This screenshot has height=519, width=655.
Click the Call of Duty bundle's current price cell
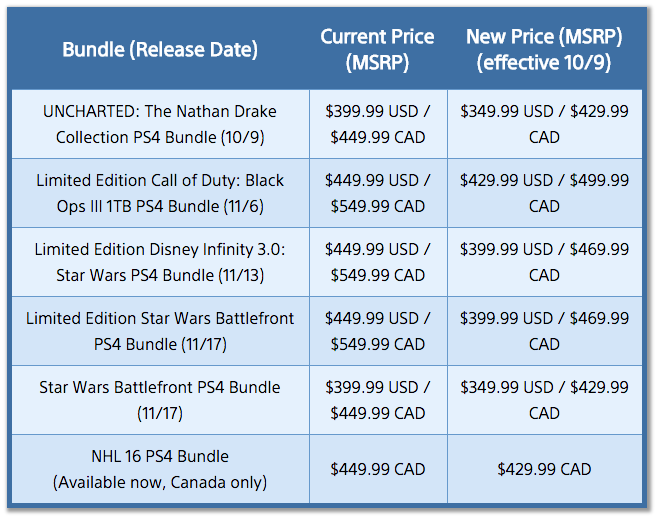coord(378,193)
